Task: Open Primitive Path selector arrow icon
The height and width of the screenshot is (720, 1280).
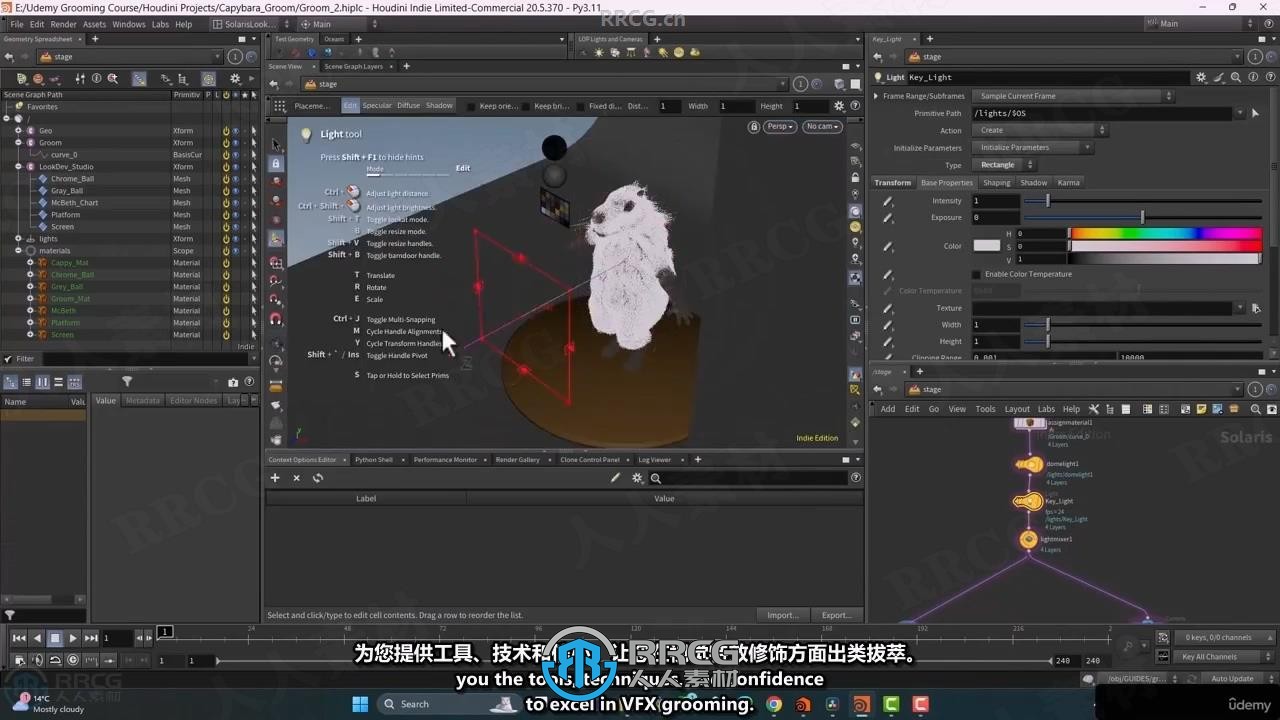Action: click(x=1256, y=113)
